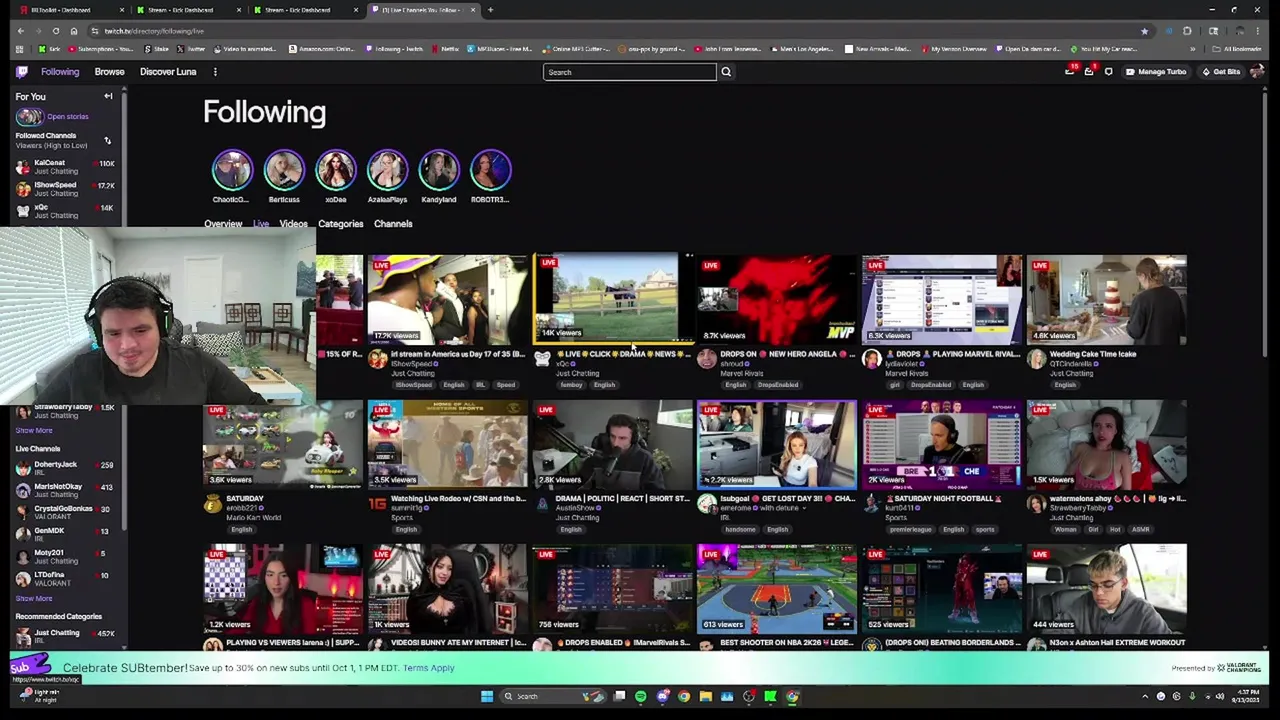Click the erobb221 gold coin avatar
The height and width of the screenshot is (720, 1280).
tap(212, 504)
